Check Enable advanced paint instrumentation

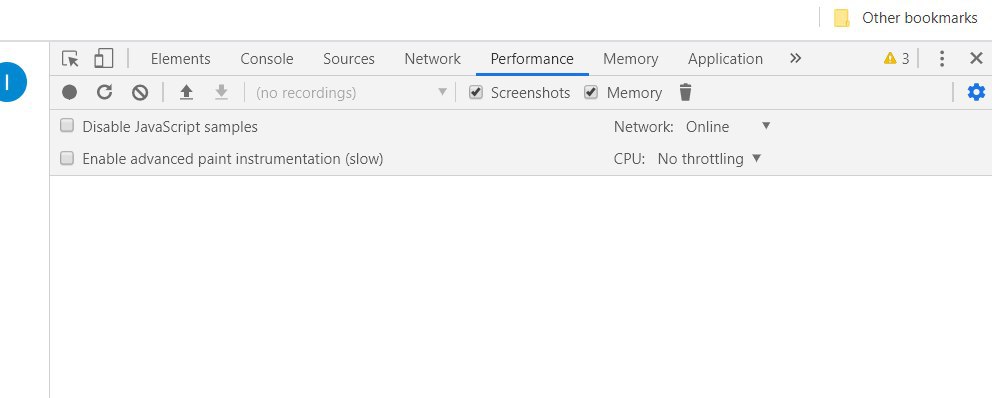67,158
